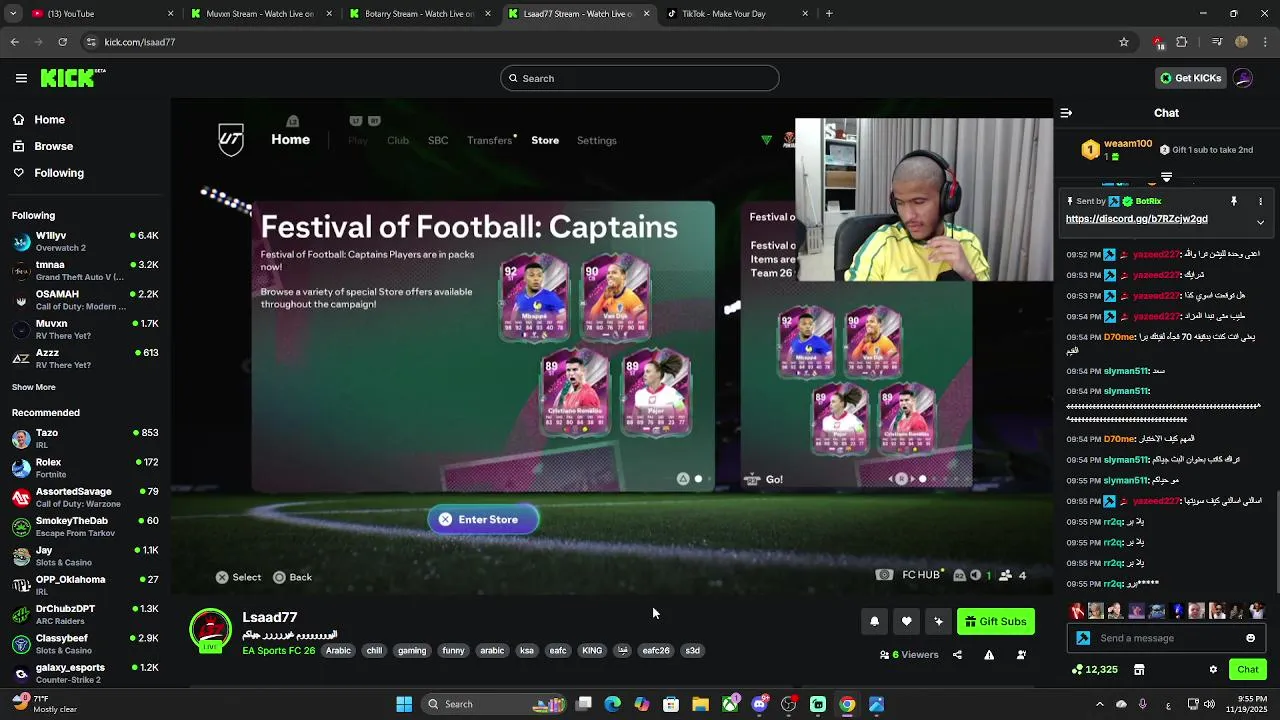
Task: Open the chat emoji picker
Action: [1250, 638]
